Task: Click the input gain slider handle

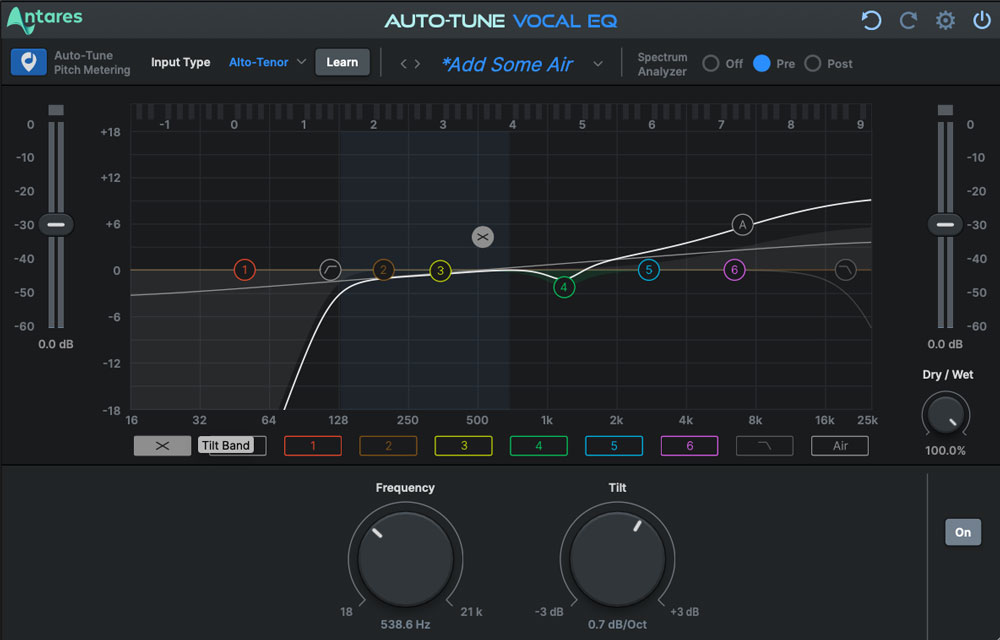Action: (x=56, y=224)
